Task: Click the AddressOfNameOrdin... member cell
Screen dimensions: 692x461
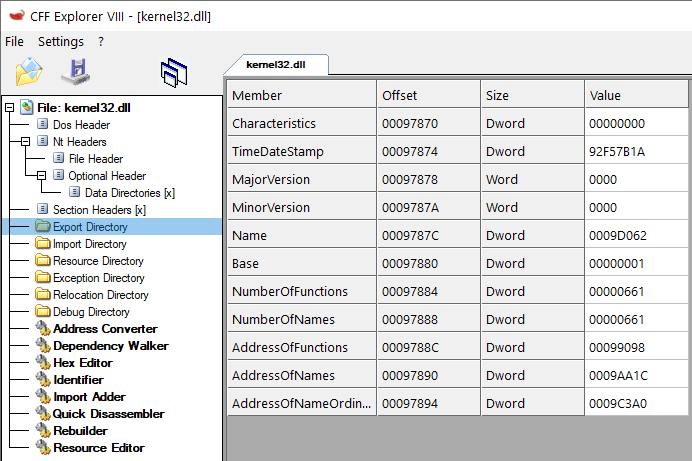Action: pos(302,403)
